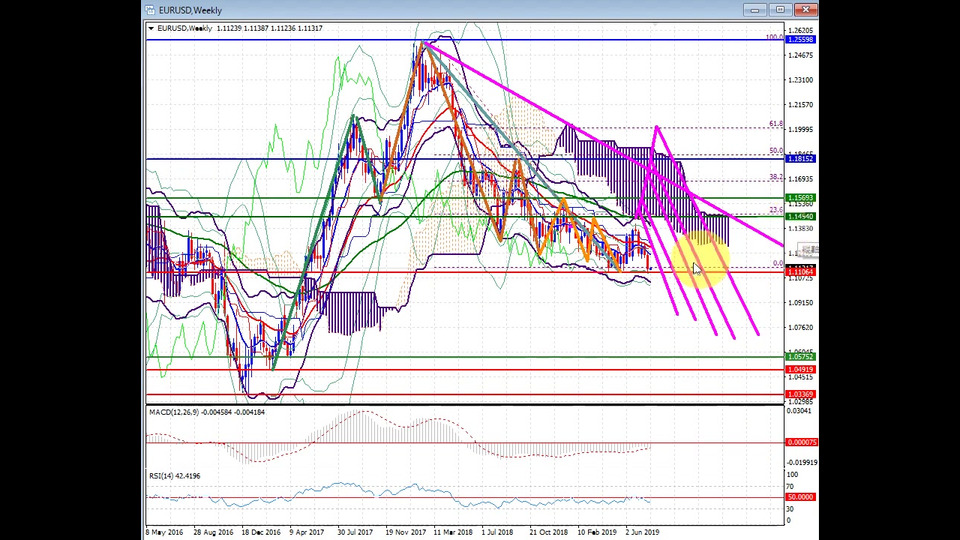Click the Fibonacci 50.0 level label
960x540 pixels.
coord(776,151)
